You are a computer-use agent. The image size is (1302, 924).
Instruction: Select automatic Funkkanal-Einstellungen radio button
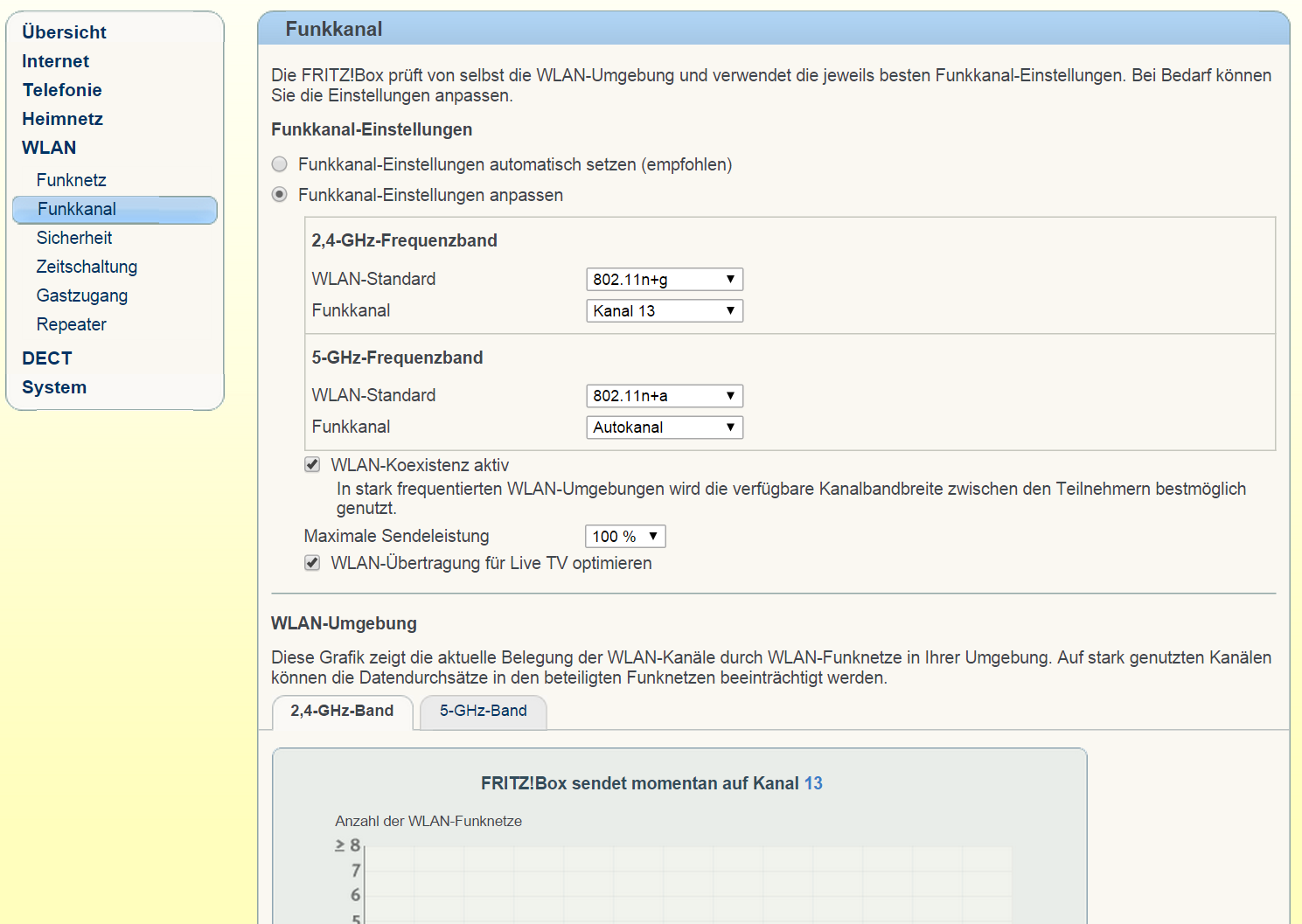[280, 164]
